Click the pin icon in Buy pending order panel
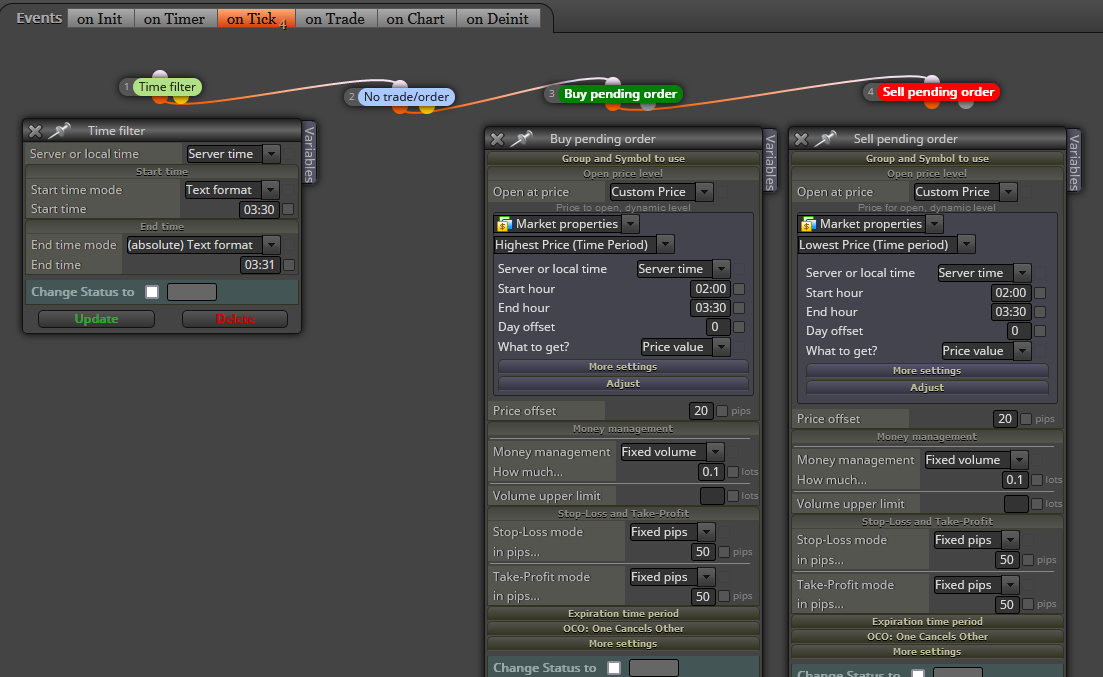 521,139
